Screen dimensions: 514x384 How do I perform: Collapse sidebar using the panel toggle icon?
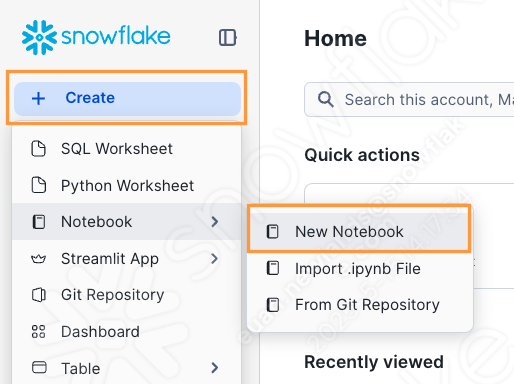pos(228,37)
